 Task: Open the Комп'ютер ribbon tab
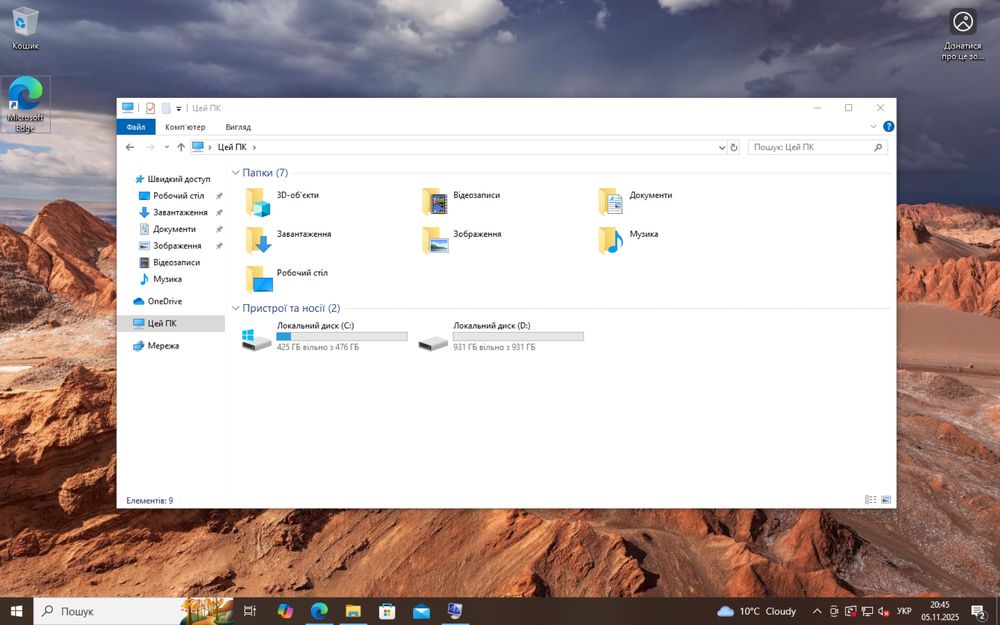[x=185, y=127]
